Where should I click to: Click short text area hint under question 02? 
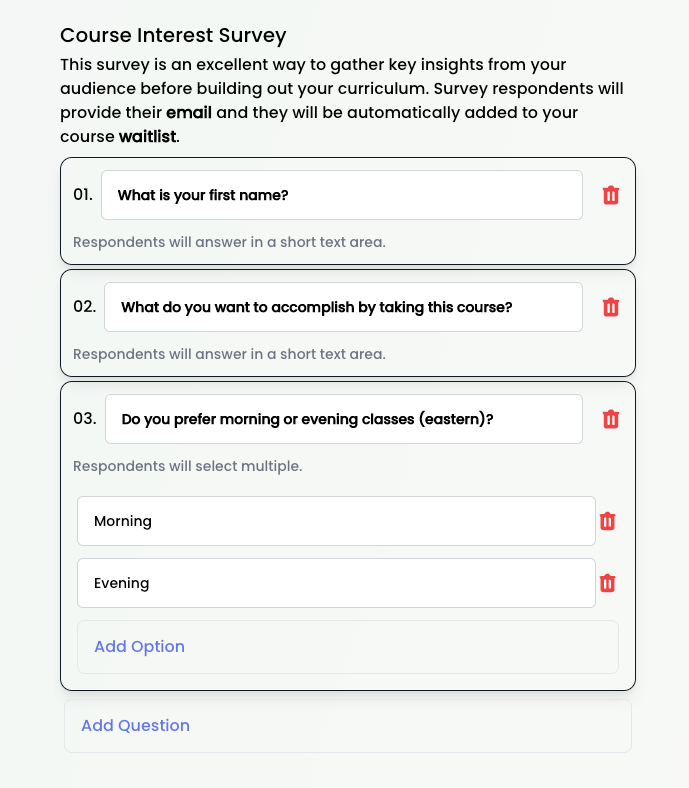pyautogui.click(x=229, y=354)
